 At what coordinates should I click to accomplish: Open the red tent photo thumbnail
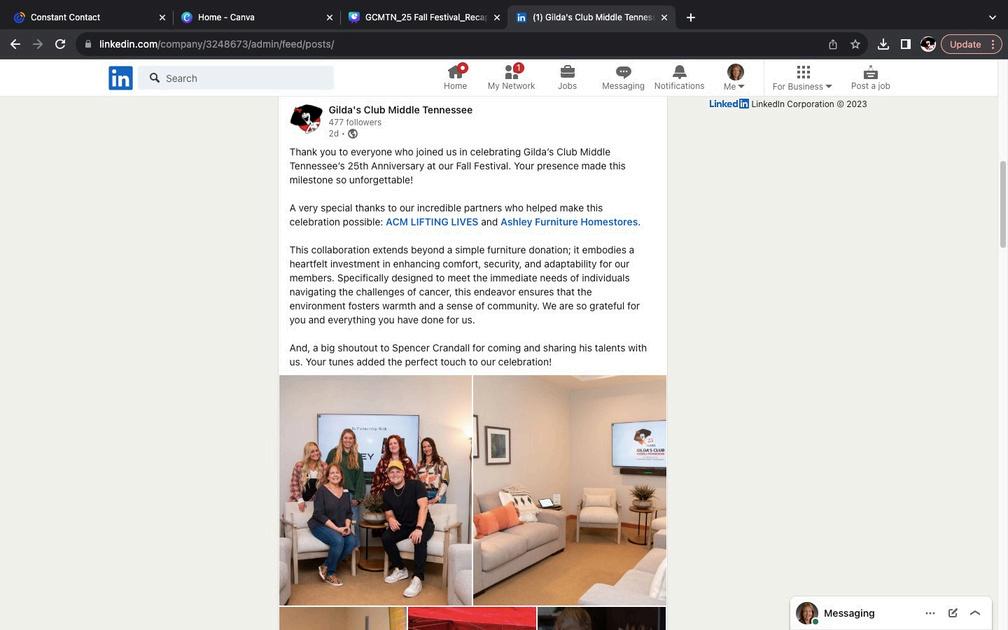[472, 618]
